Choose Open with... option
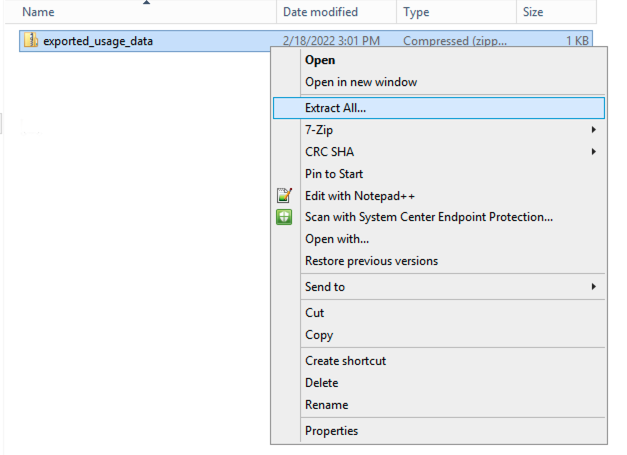 point(336,239)
